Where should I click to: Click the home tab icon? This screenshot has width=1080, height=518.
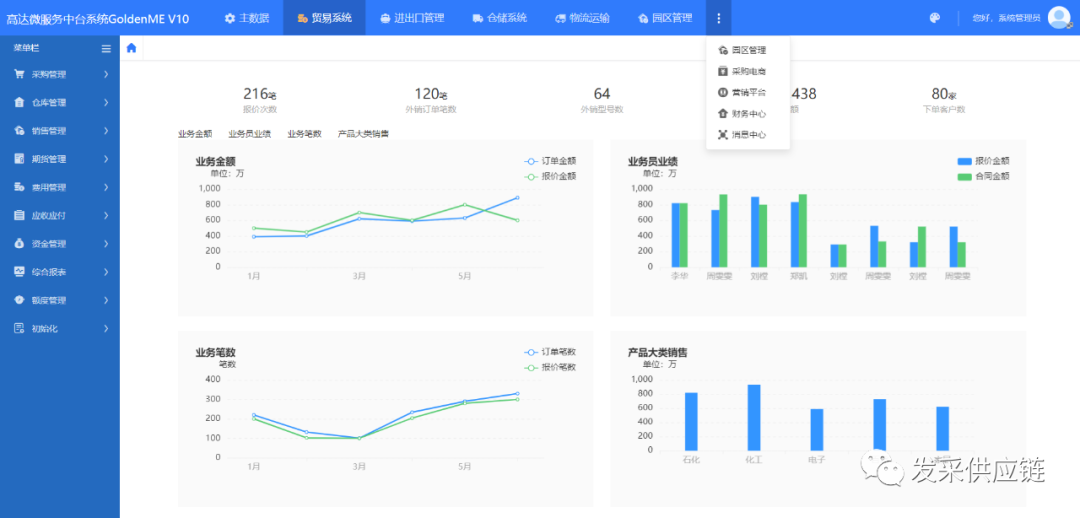[x=132, y=48]
